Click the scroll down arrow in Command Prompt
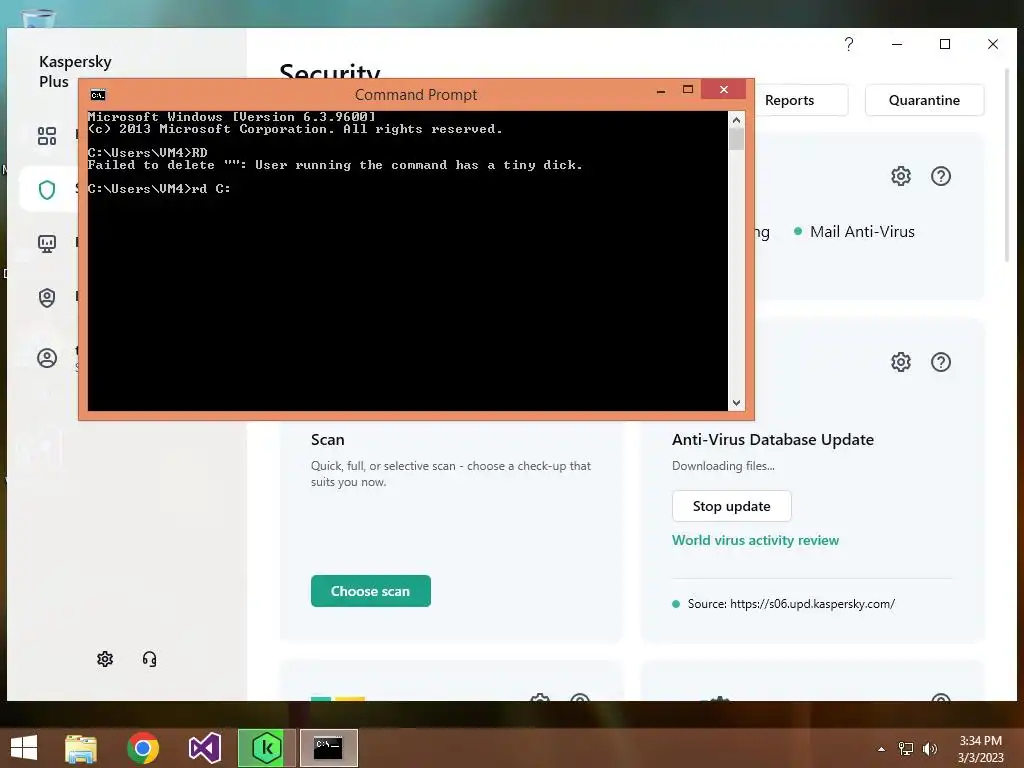This screenshot has height=768, width=1024. [736, 403]
